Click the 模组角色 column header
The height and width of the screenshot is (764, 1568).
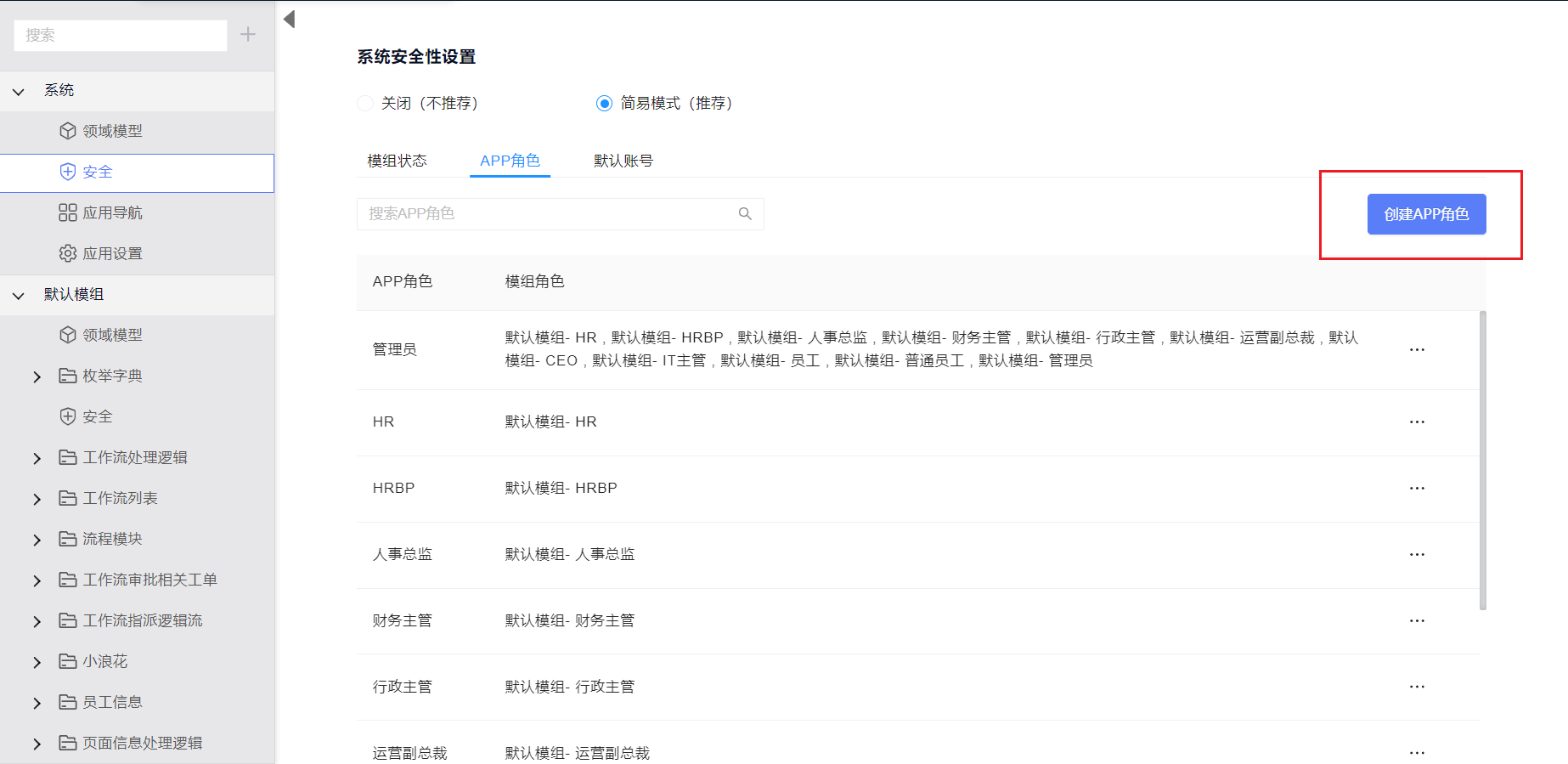534,281
